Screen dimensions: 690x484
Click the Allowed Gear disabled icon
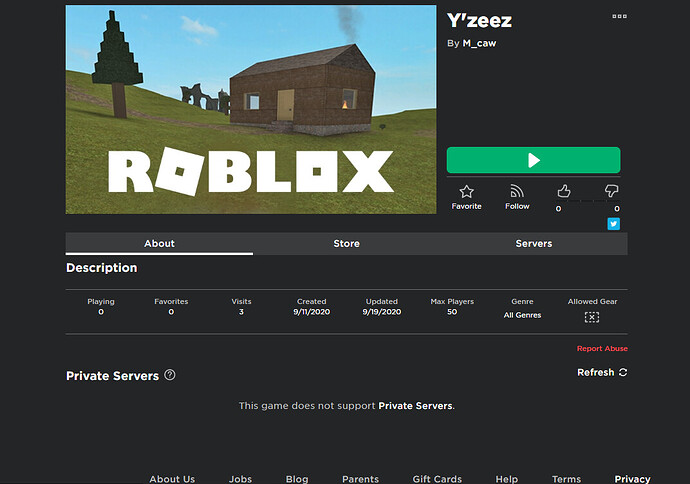pyautogui.click(x=592, y=317)
